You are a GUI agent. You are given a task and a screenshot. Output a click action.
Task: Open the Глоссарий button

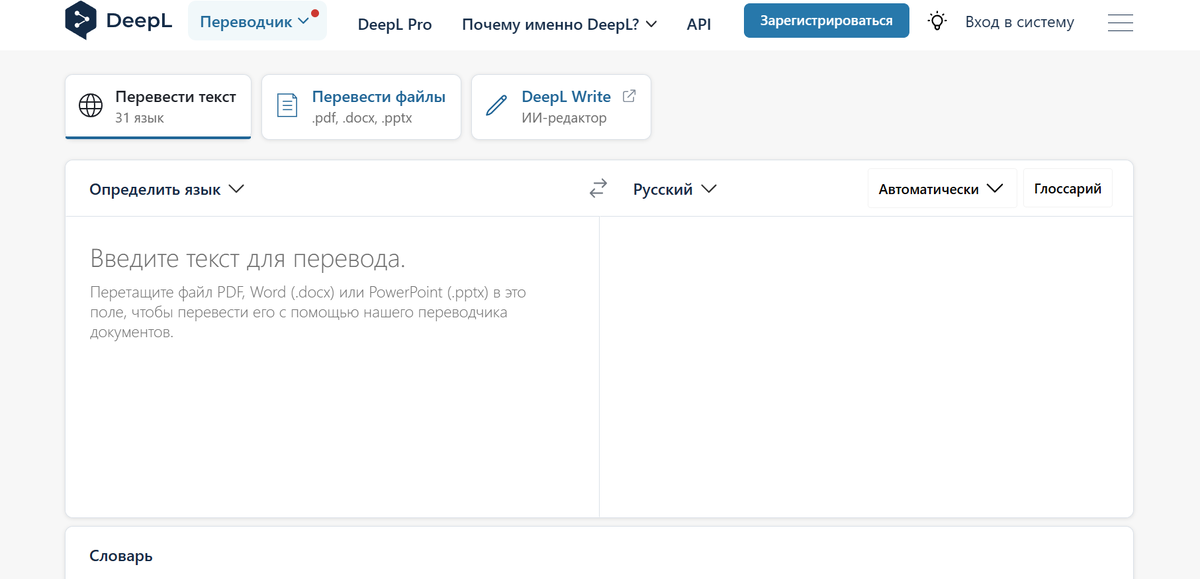(1068, 188)
